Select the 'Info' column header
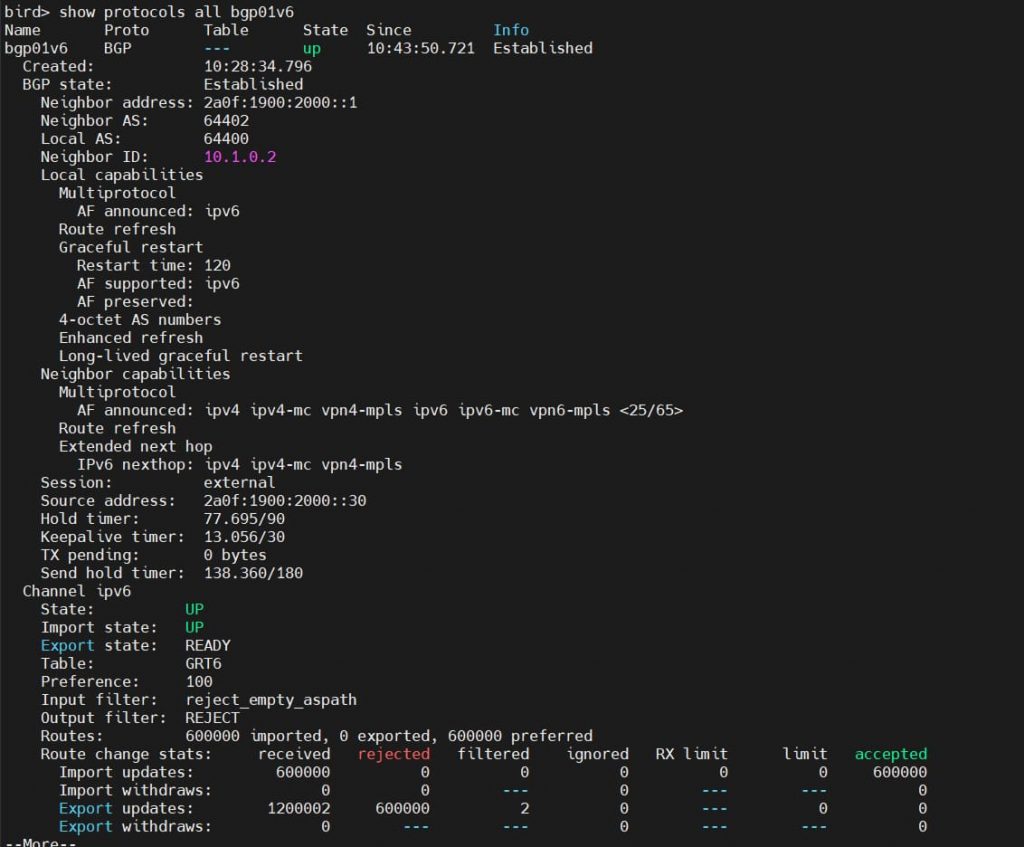This screenshot has width=1024, height=847. 511,30
